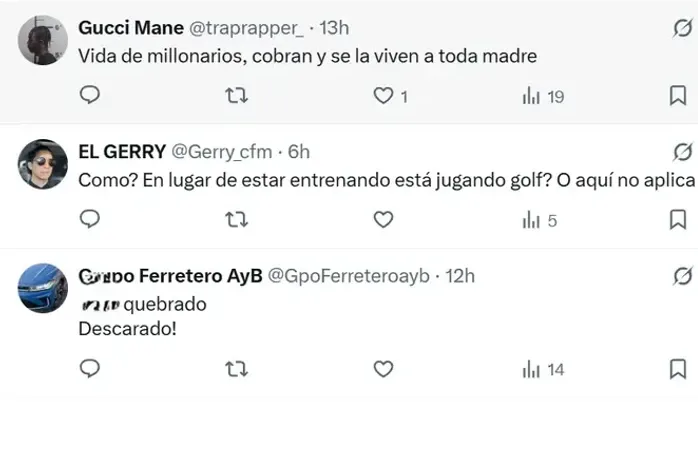Reply to EL GERRY's golf tweet
Screen dimensions: 698x468
pos(89,220)
